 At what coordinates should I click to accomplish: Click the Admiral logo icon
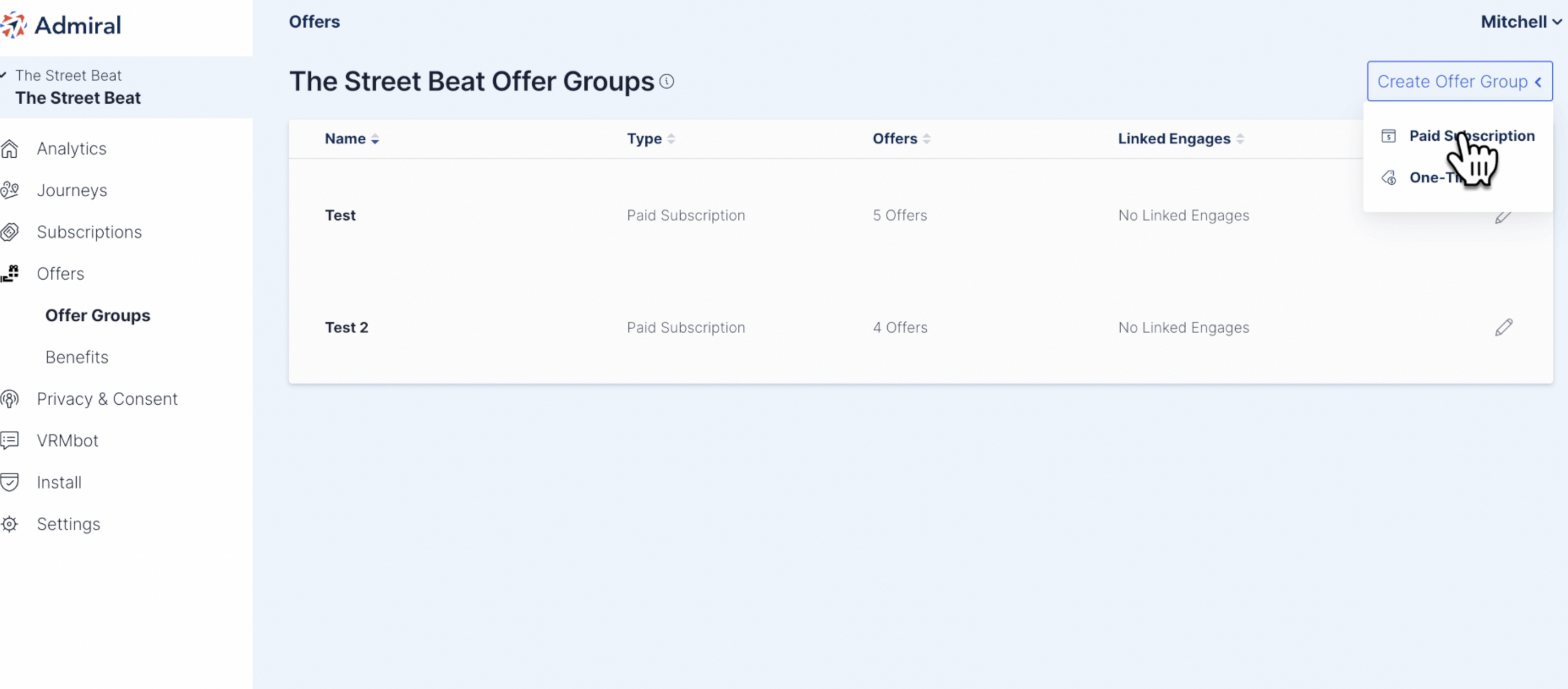[x=14, y=25]
